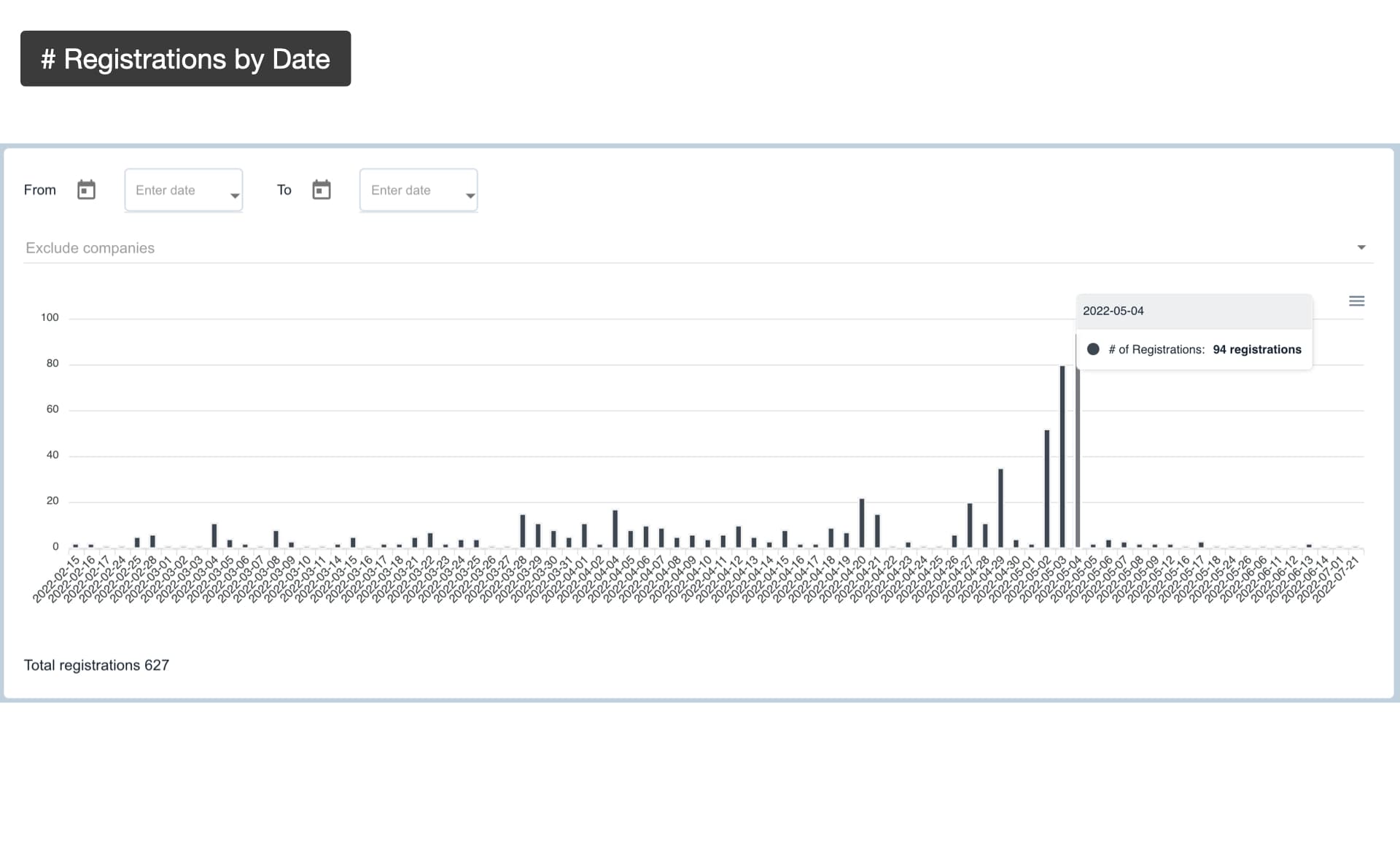Viewport: 1400px width, 846px height.
Task: Click the 2022-04-20 bar
Action: point(862,523)
